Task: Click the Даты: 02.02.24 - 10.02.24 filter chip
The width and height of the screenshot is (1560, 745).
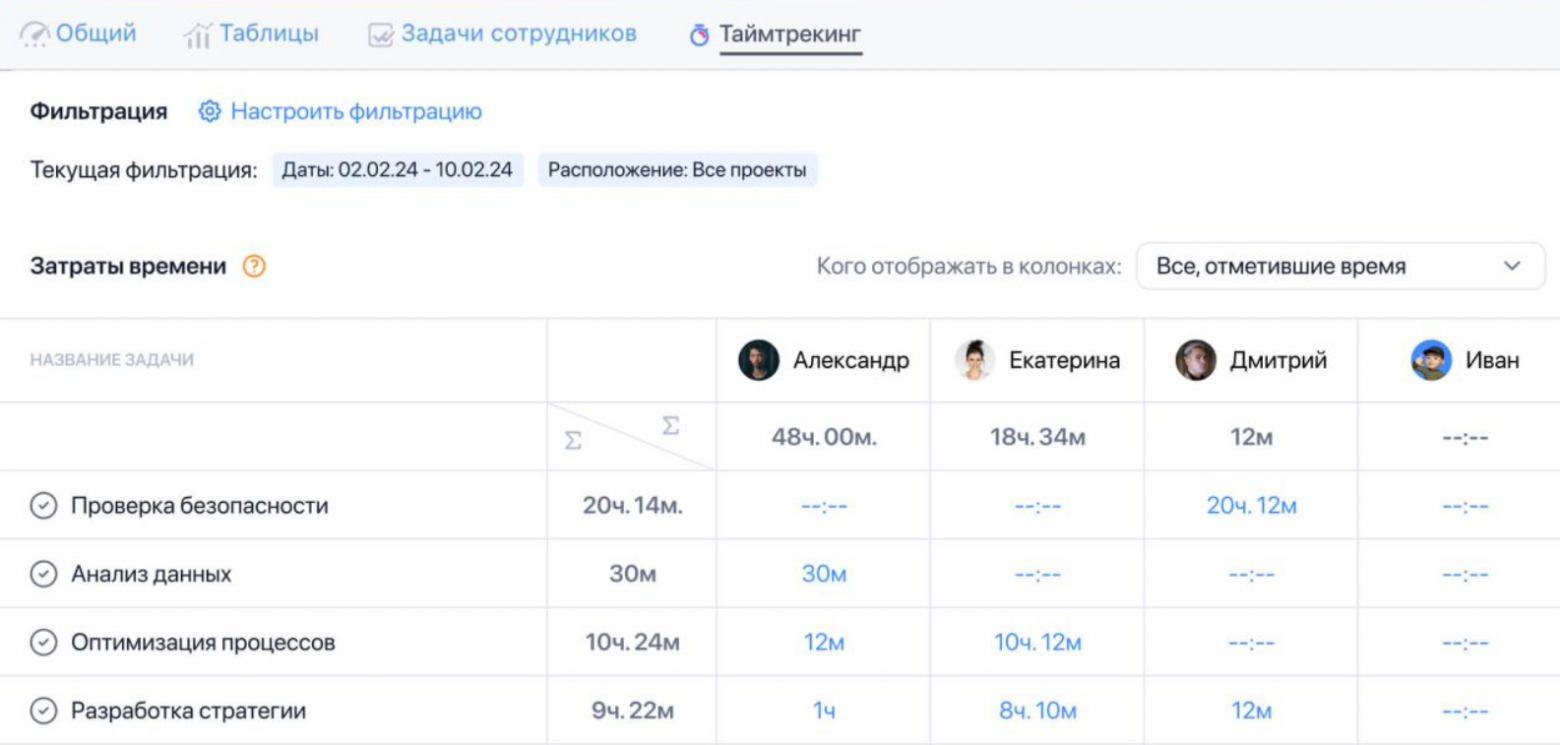Action: (397, 170)
